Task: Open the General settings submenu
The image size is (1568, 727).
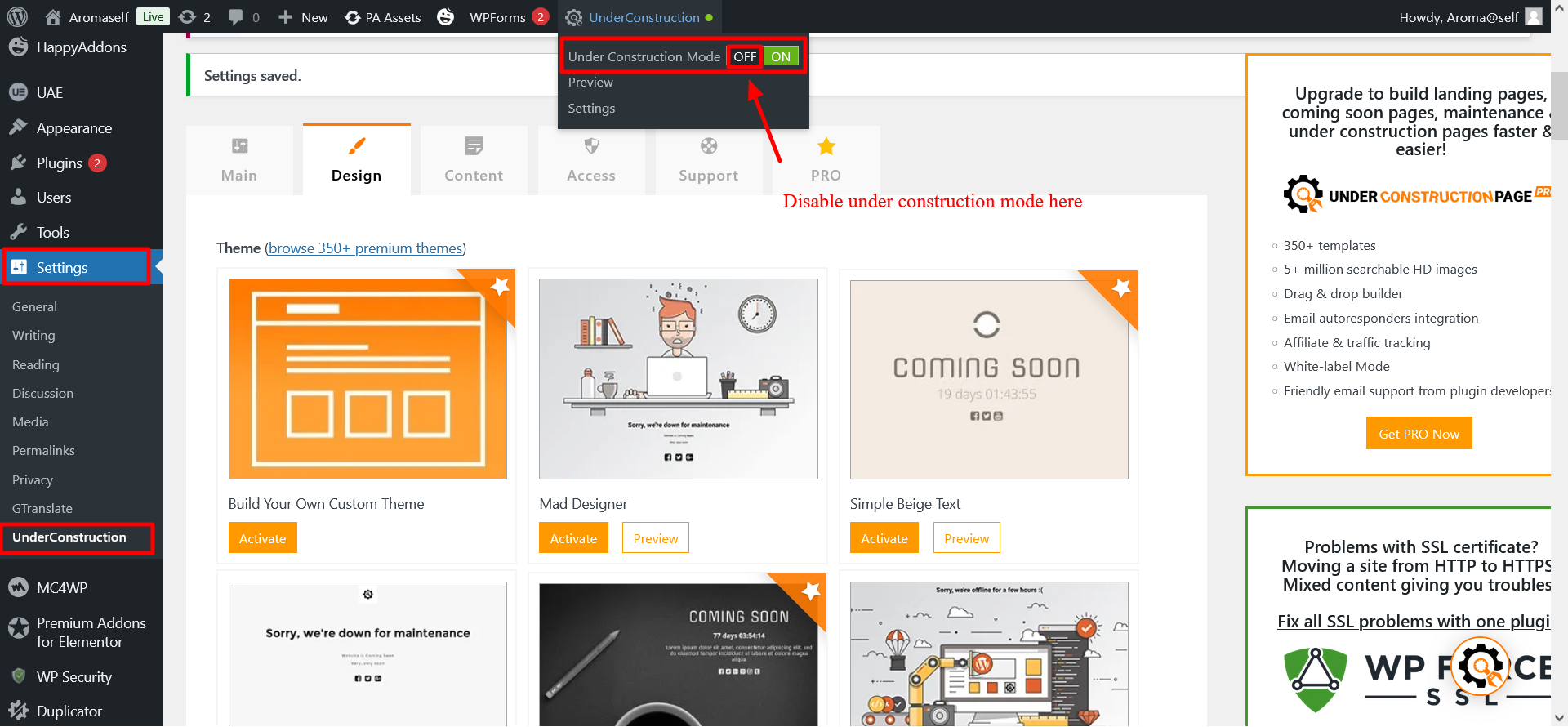Action: click(x=34, y=307)
